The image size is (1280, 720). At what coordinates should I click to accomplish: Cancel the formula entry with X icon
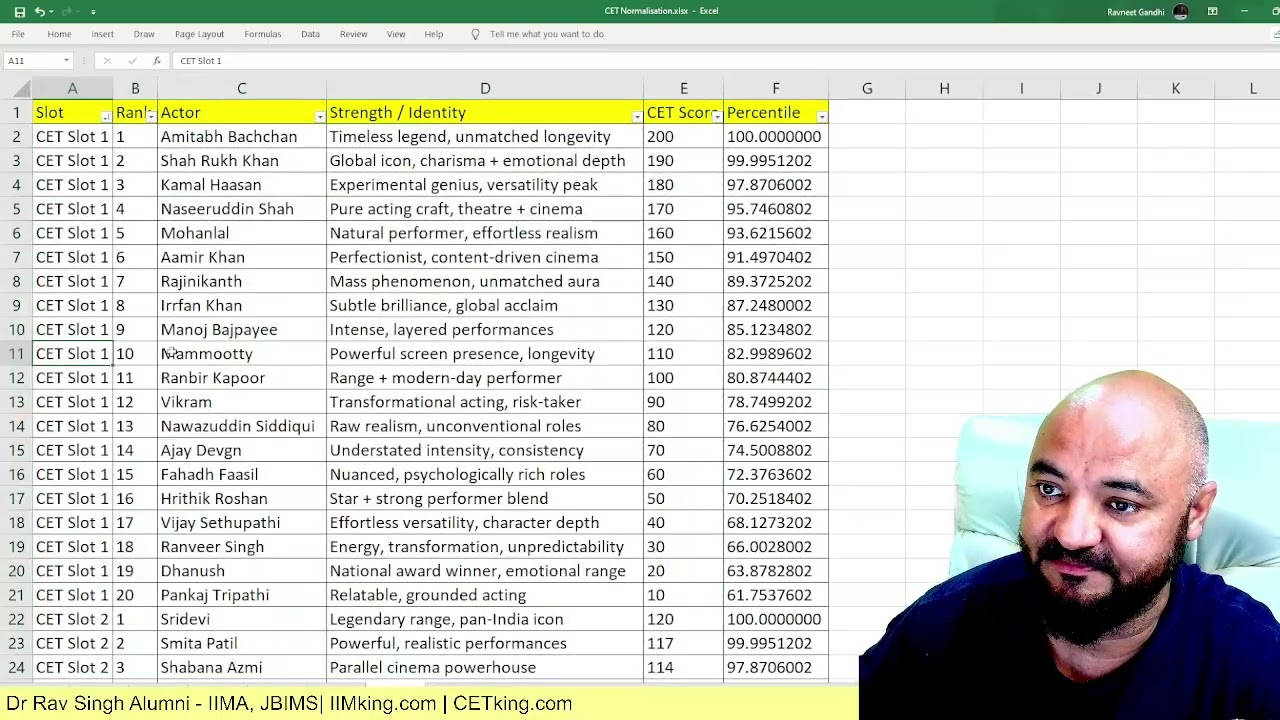tap(107, 61)
